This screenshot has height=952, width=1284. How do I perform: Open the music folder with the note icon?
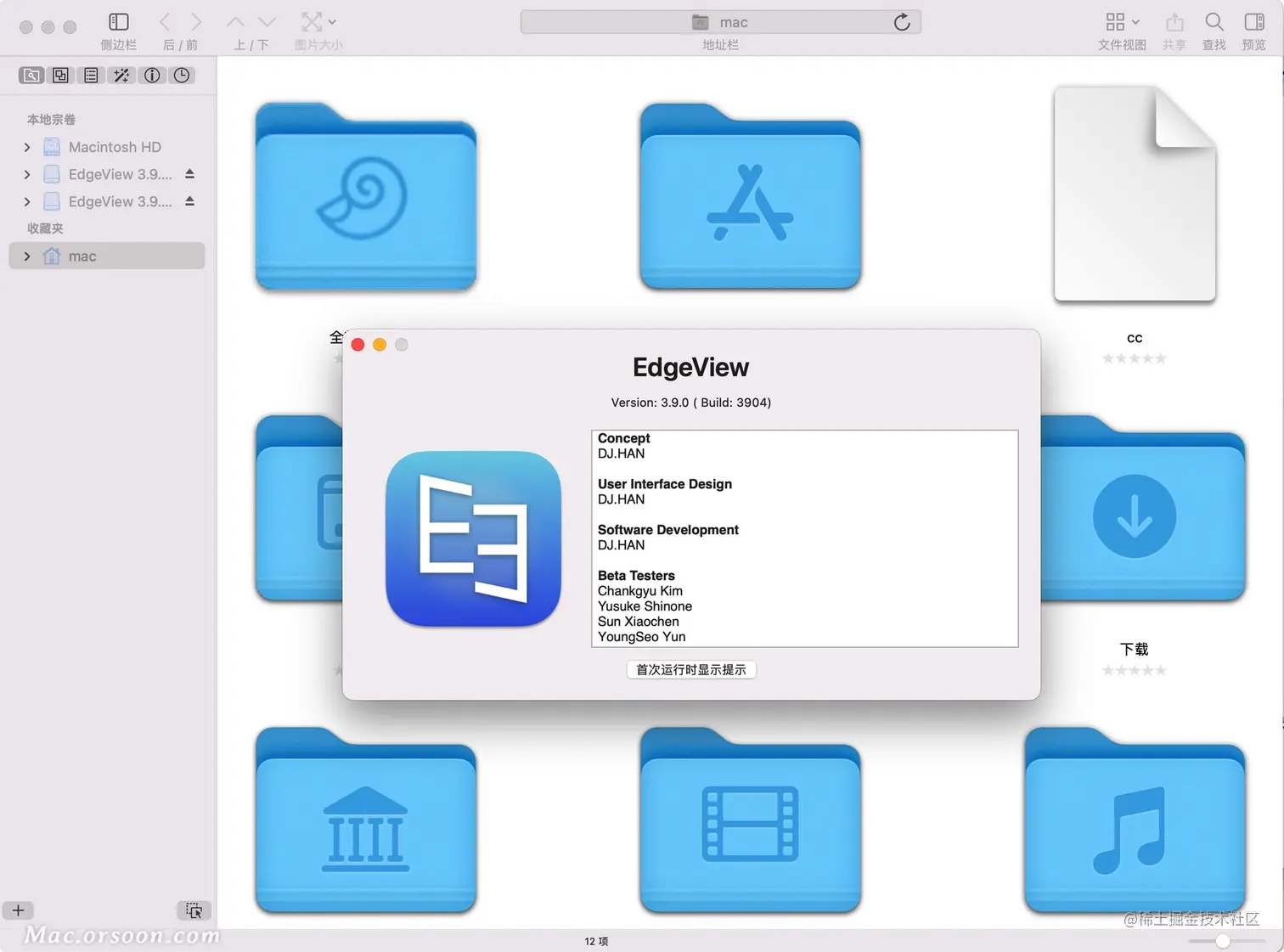coord(1135,820)
